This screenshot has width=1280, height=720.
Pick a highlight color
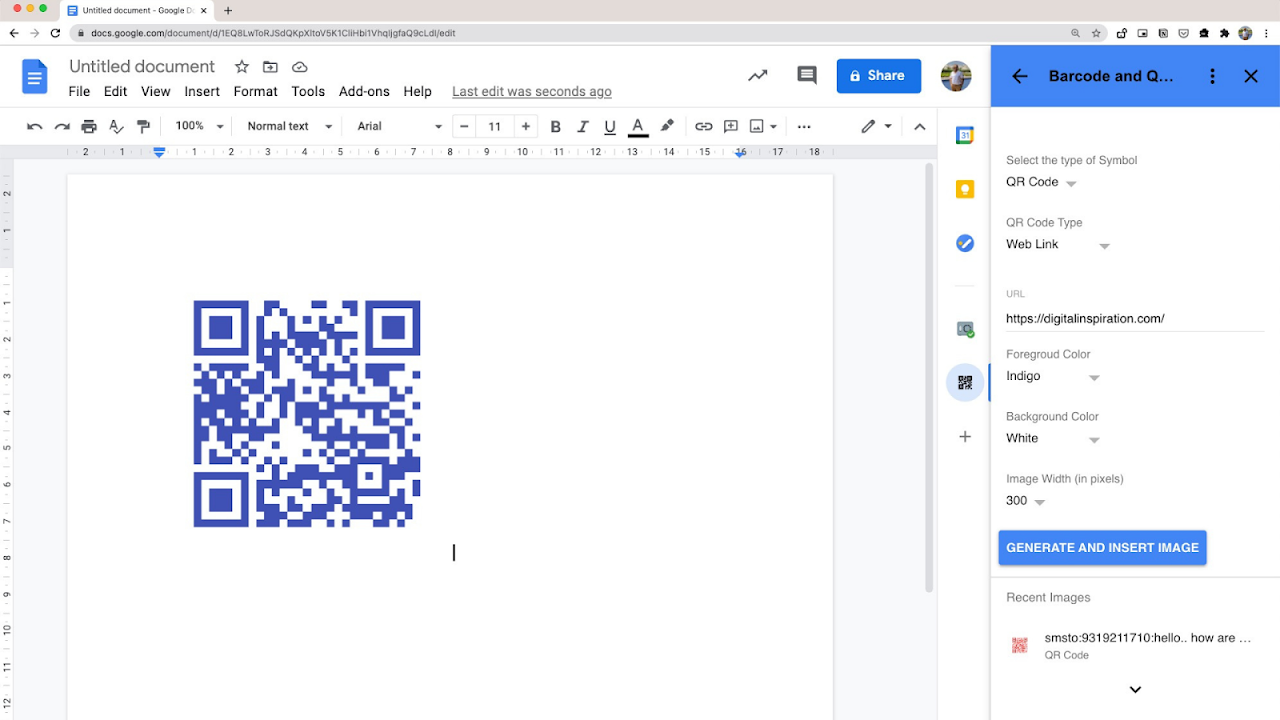tap(667, 126)
